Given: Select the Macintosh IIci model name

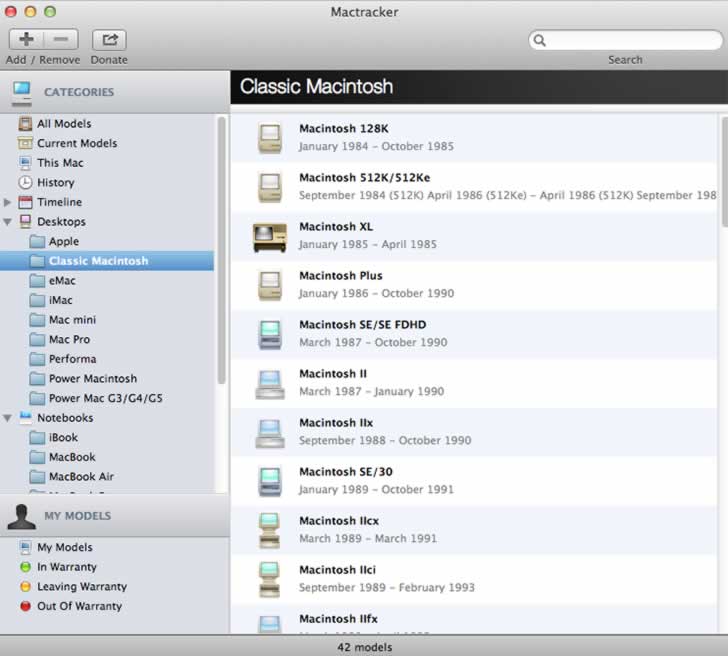Looking at the screenshot, I should point(338,570).
